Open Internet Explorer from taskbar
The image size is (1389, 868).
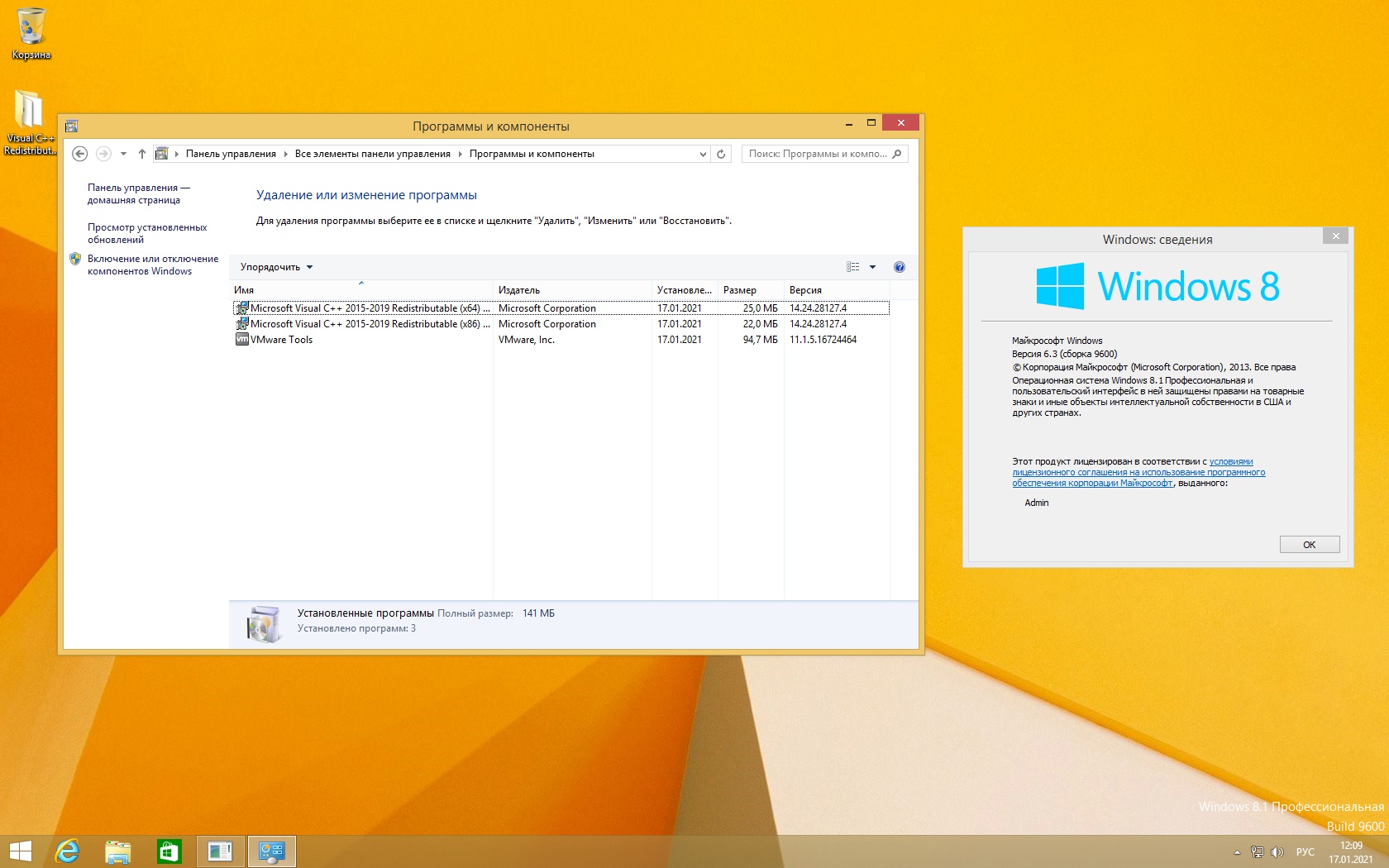coord(67,851)
